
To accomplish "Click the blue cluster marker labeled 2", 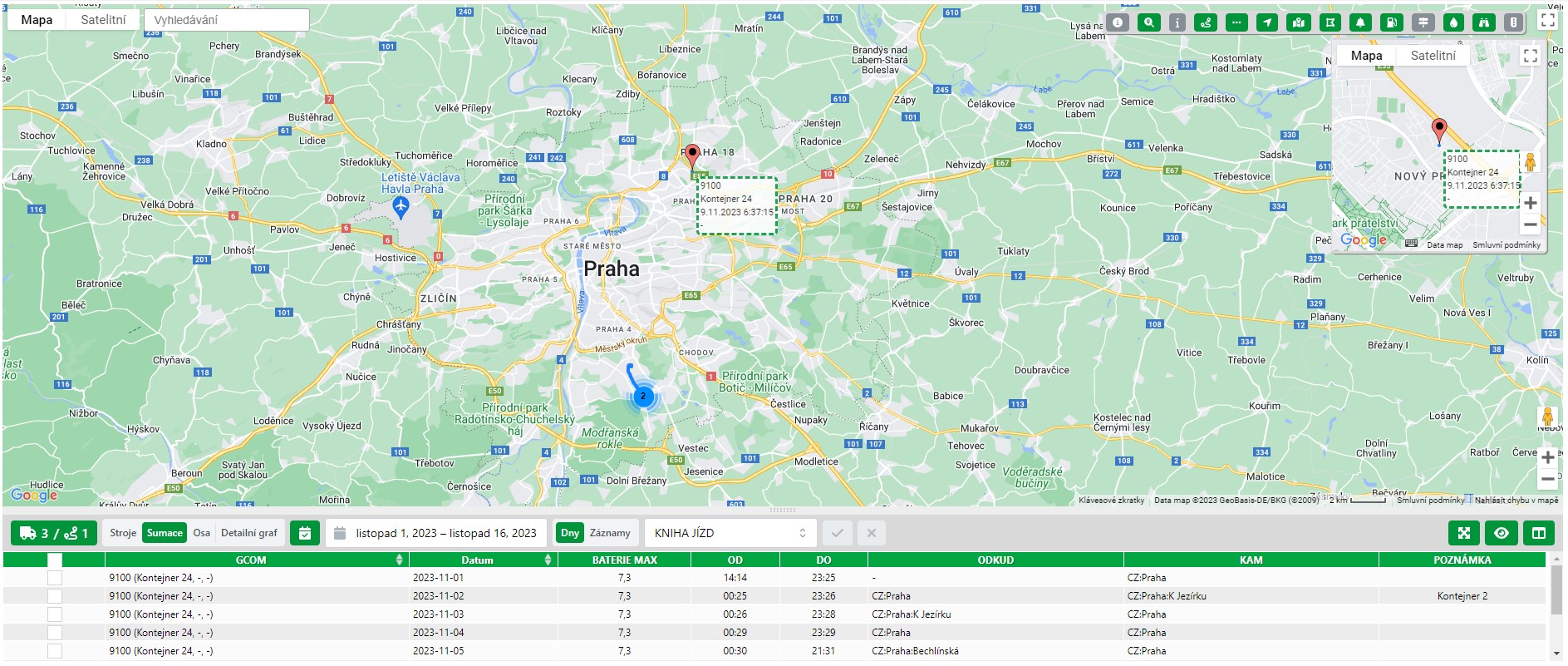I will (x=642, y=396).
